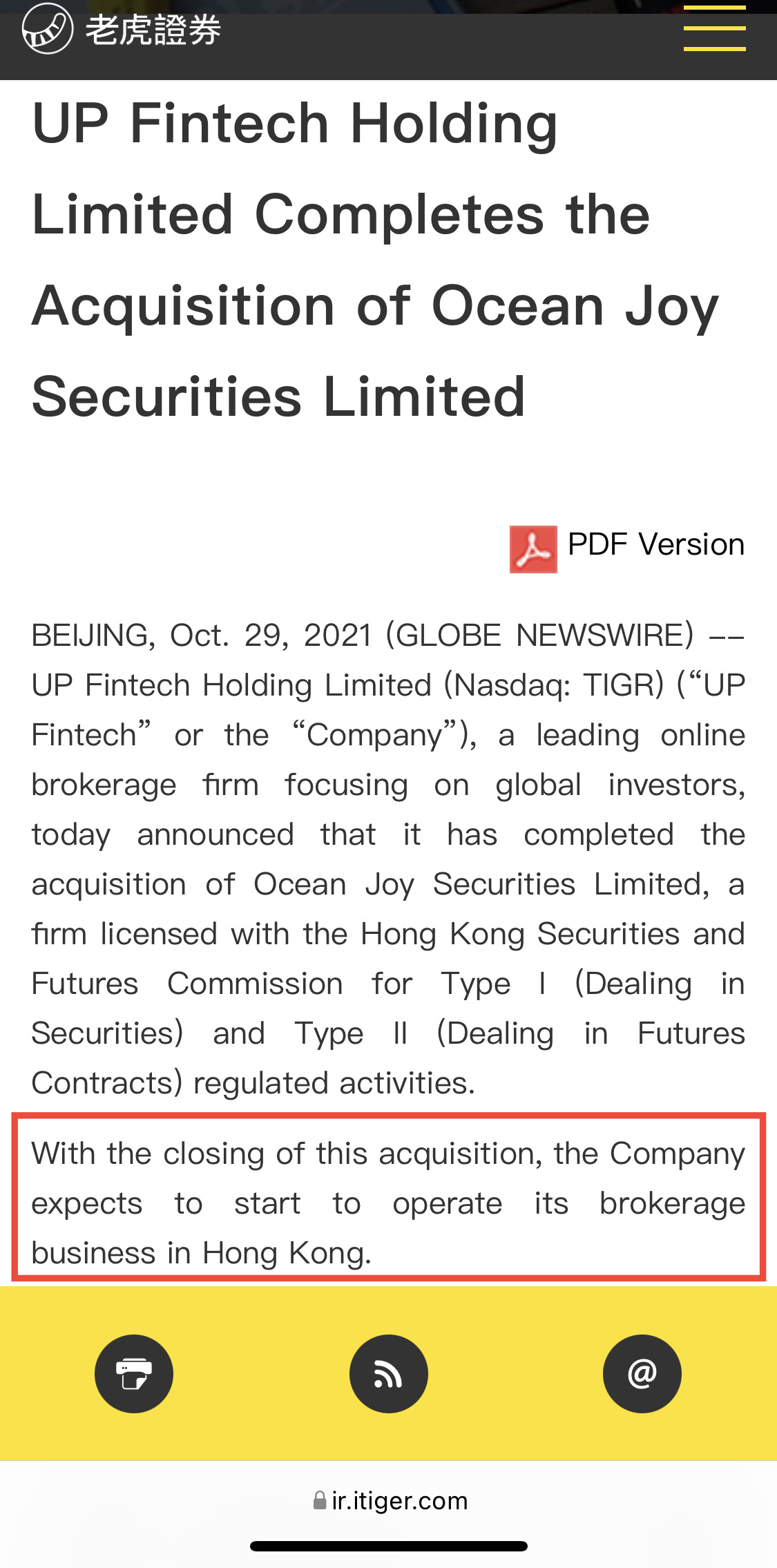Tap the Tiger Brokers round logo icon

coord(47,29)
